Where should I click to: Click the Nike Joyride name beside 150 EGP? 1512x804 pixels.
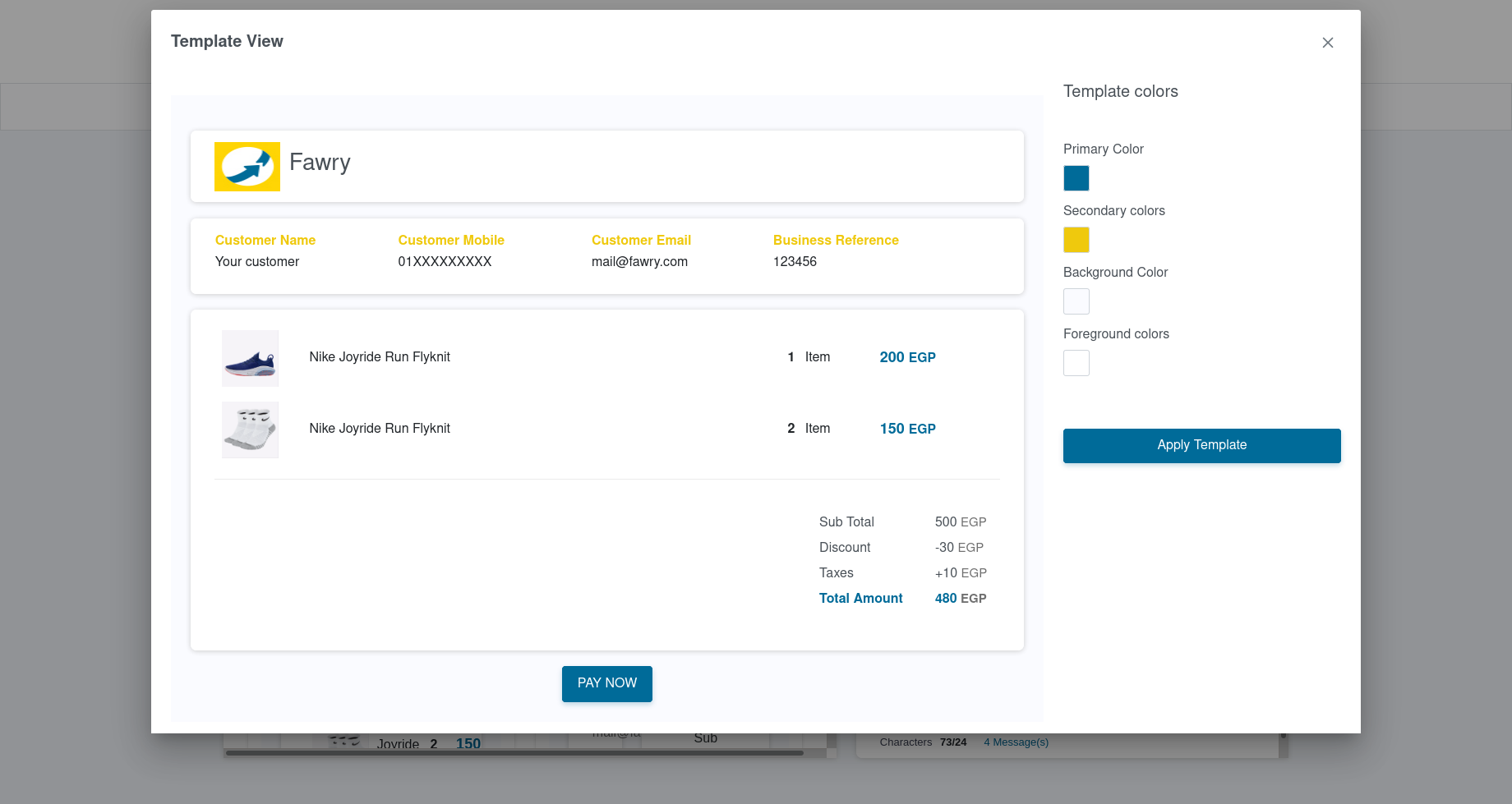tap(380, 428)
